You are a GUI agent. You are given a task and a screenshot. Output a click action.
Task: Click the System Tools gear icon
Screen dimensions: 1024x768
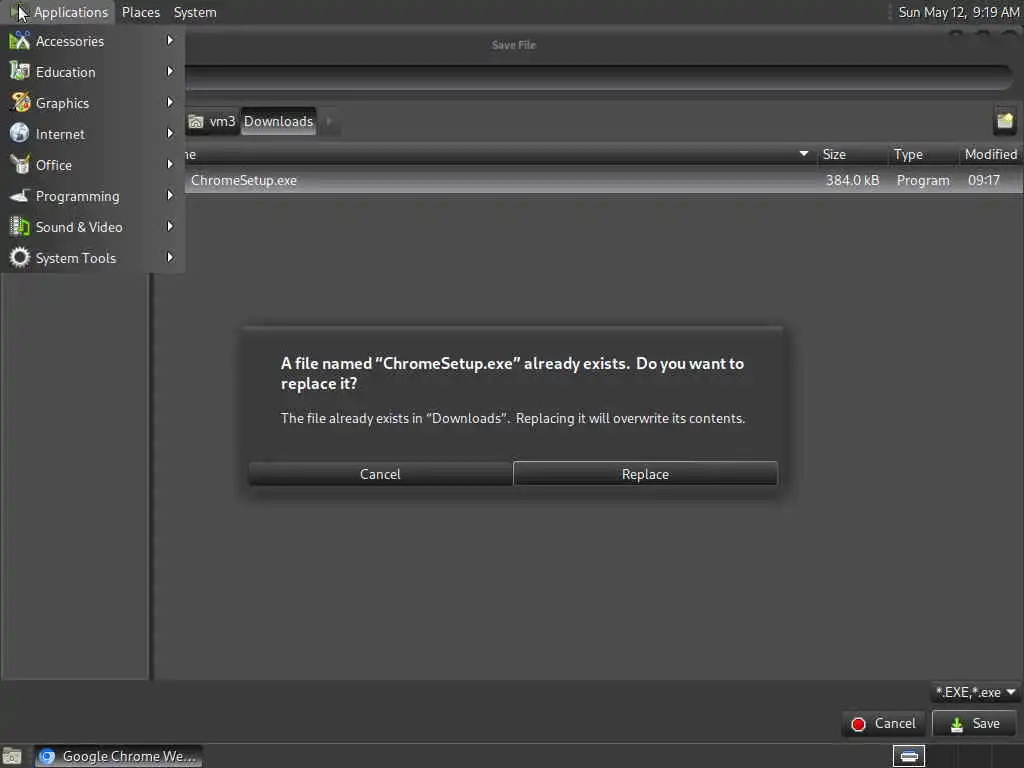point(20,257)
